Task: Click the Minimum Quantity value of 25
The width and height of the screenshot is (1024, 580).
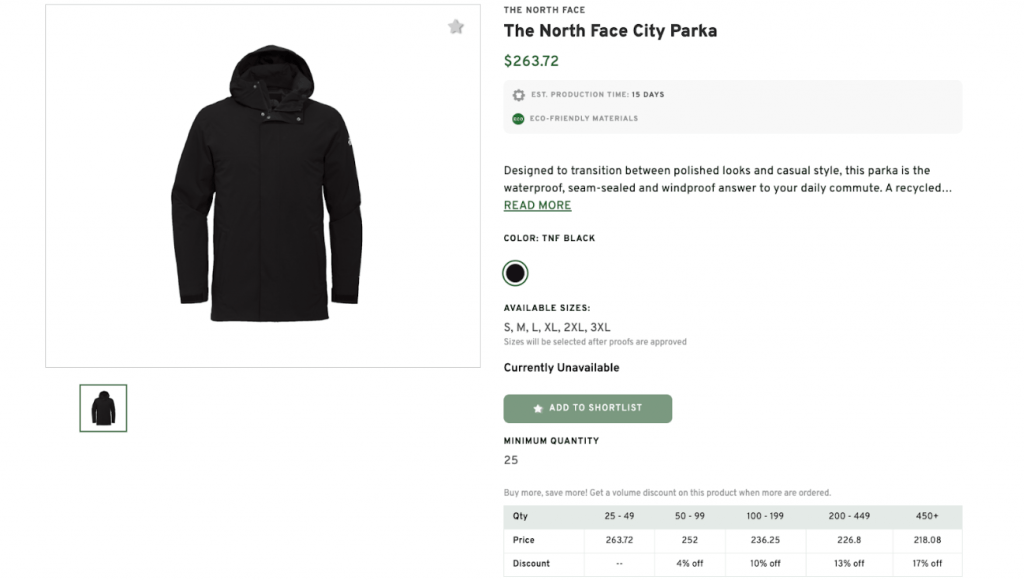Action: pos(511,460)
